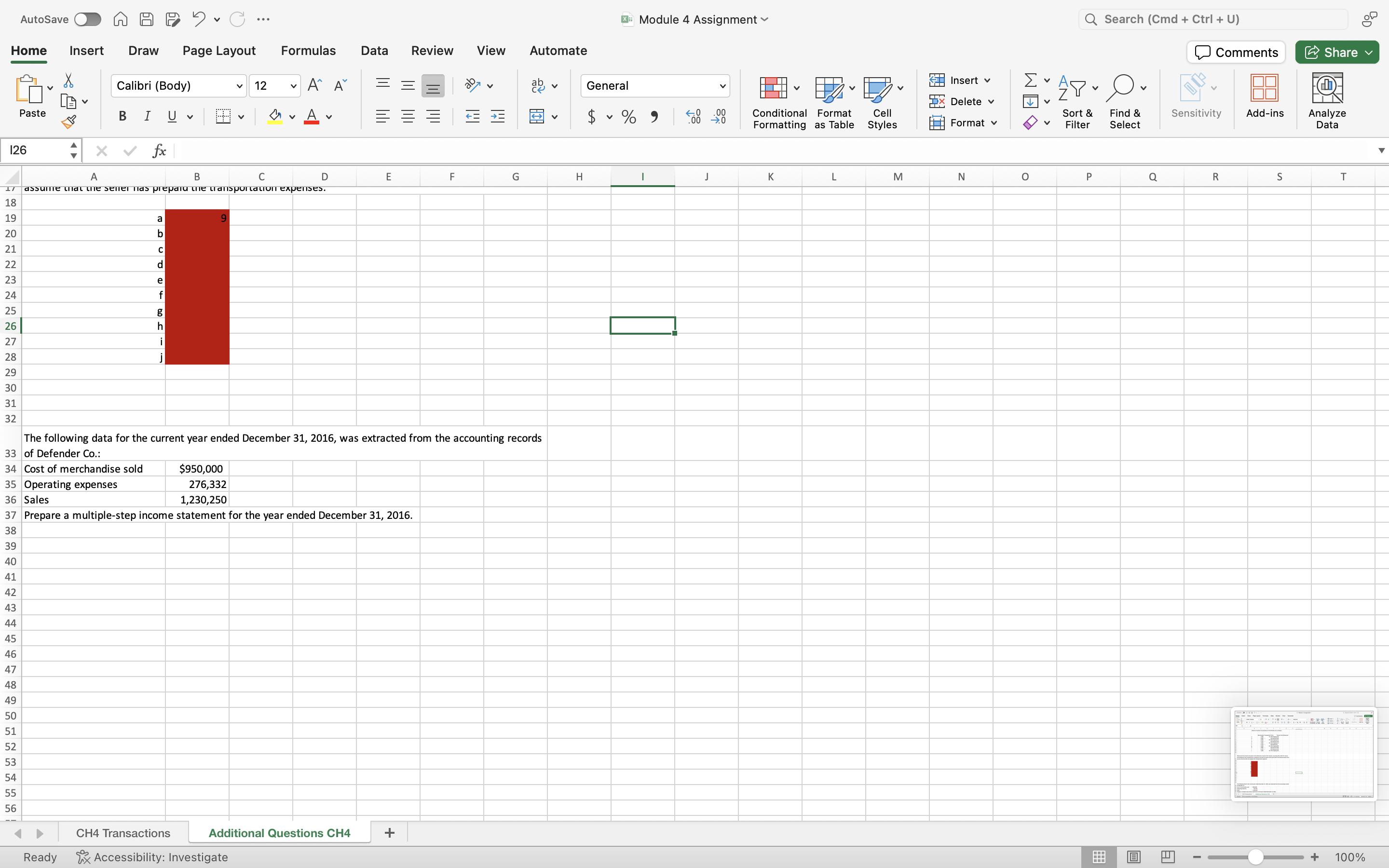The width and height of the screenshot is (1389, 868).
Task: Open the Fill Color dropdown arrow
Action: click(x=292, y=117)
